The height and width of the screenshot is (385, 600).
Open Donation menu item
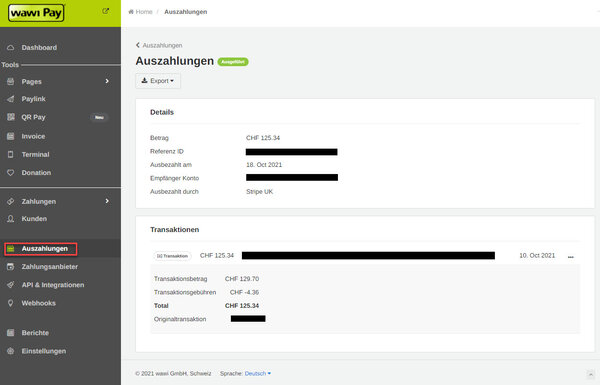click(36, 173)
